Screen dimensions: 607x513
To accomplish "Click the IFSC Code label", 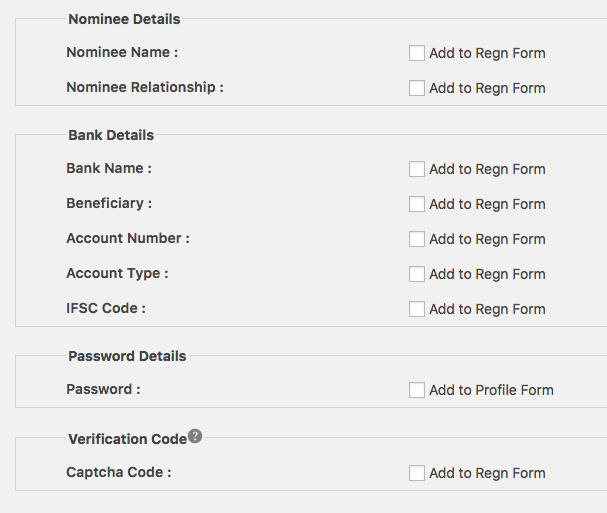I will [x=106, y=309].
